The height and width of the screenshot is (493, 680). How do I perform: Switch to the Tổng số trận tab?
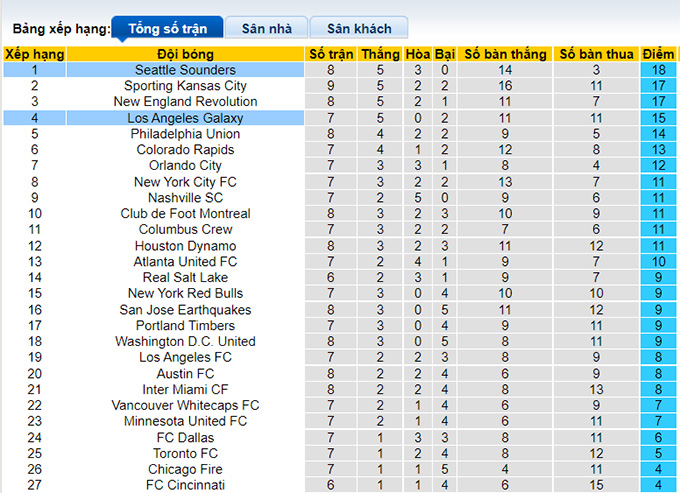165,28
